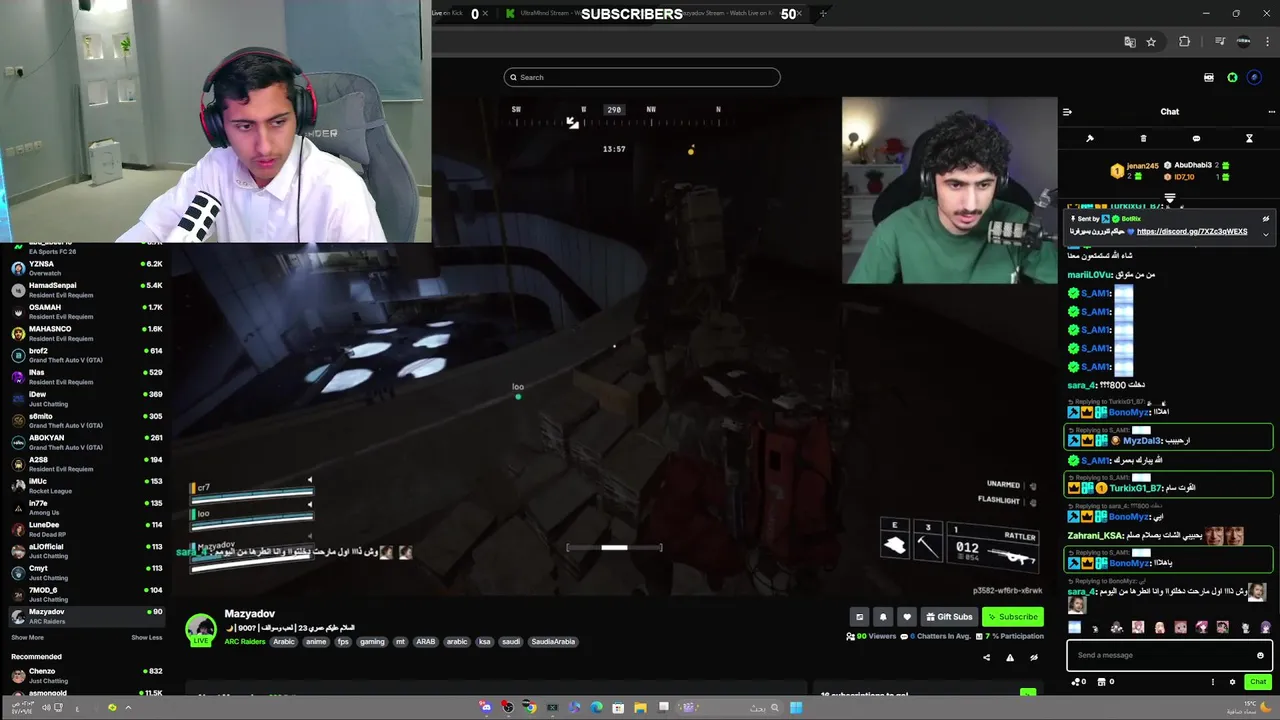This screenshot has width=1280, height=720.
Task: Open chat options three-dot menu
Action: tap(1271, 112)
